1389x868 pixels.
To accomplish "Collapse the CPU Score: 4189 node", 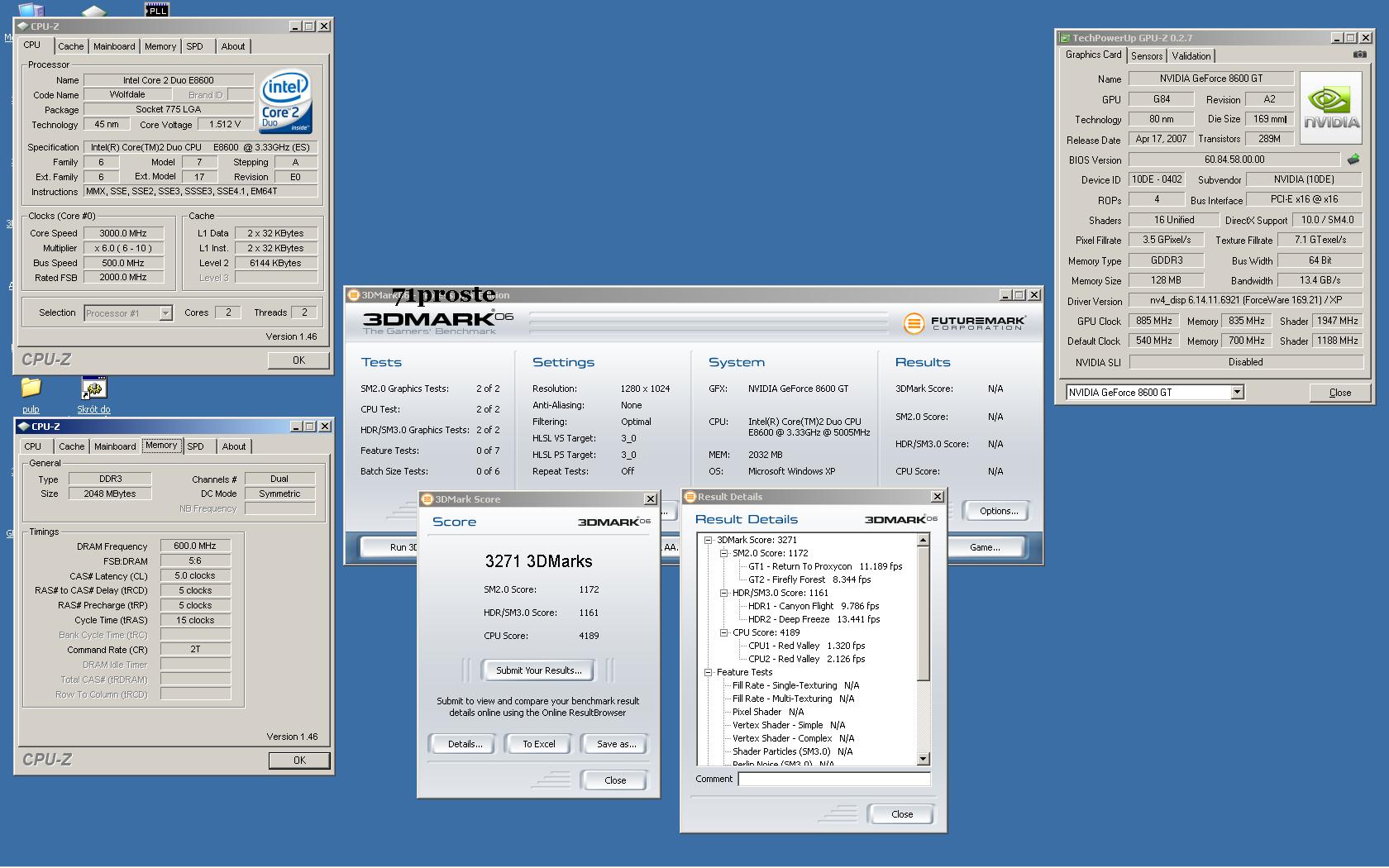I will [723, 632].
